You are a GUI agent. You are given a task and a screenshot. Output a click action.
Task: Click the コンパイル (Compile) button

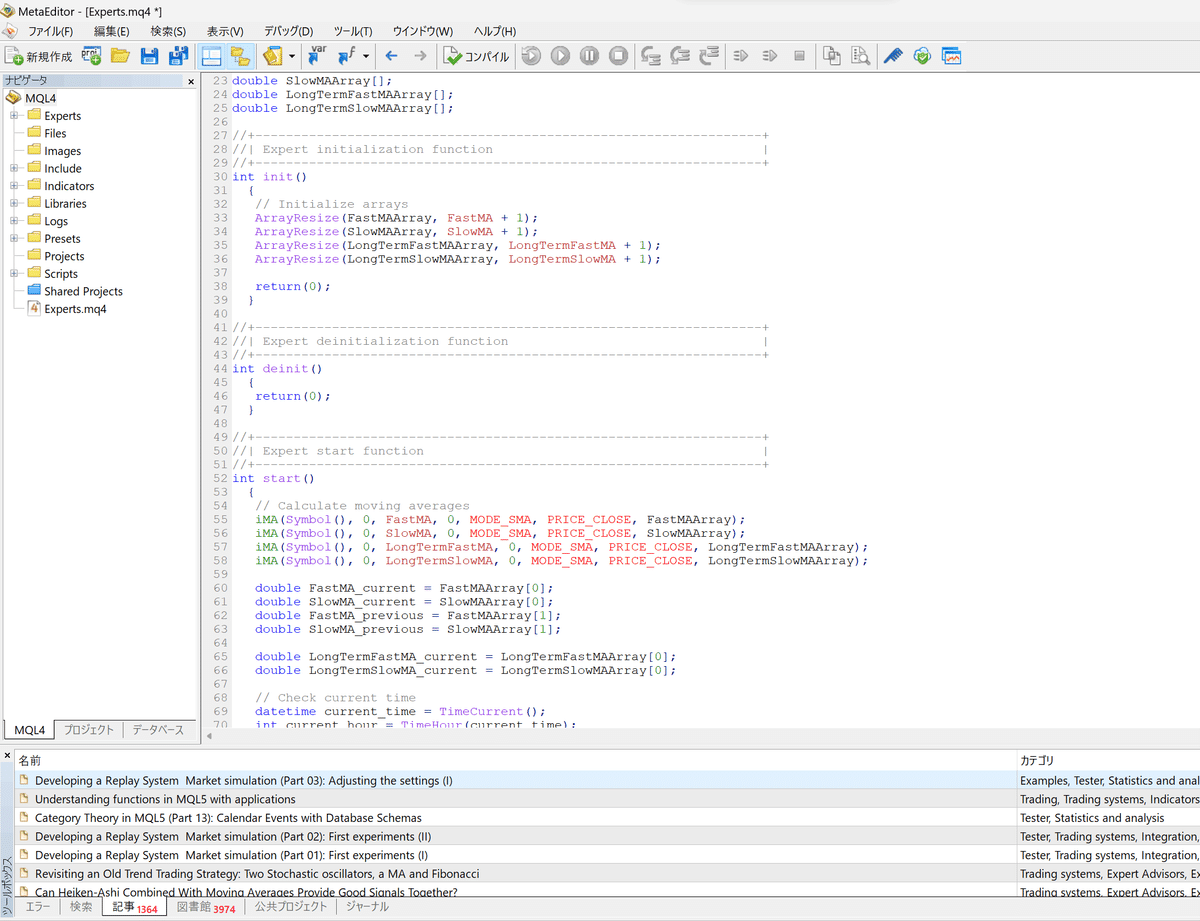coord(476,56)
